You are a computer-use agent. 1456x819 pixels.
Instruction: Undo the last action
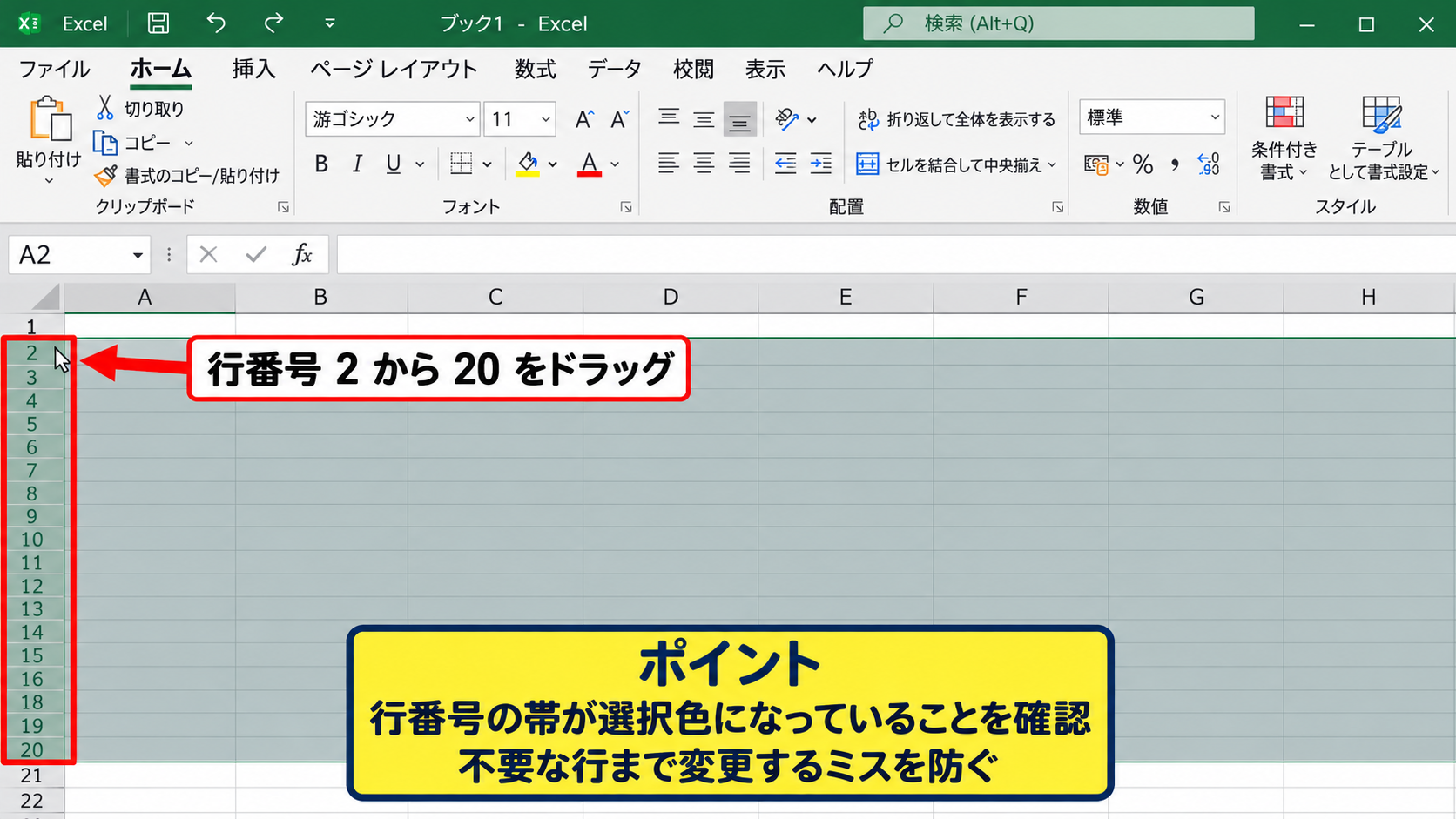click(216, 23)
